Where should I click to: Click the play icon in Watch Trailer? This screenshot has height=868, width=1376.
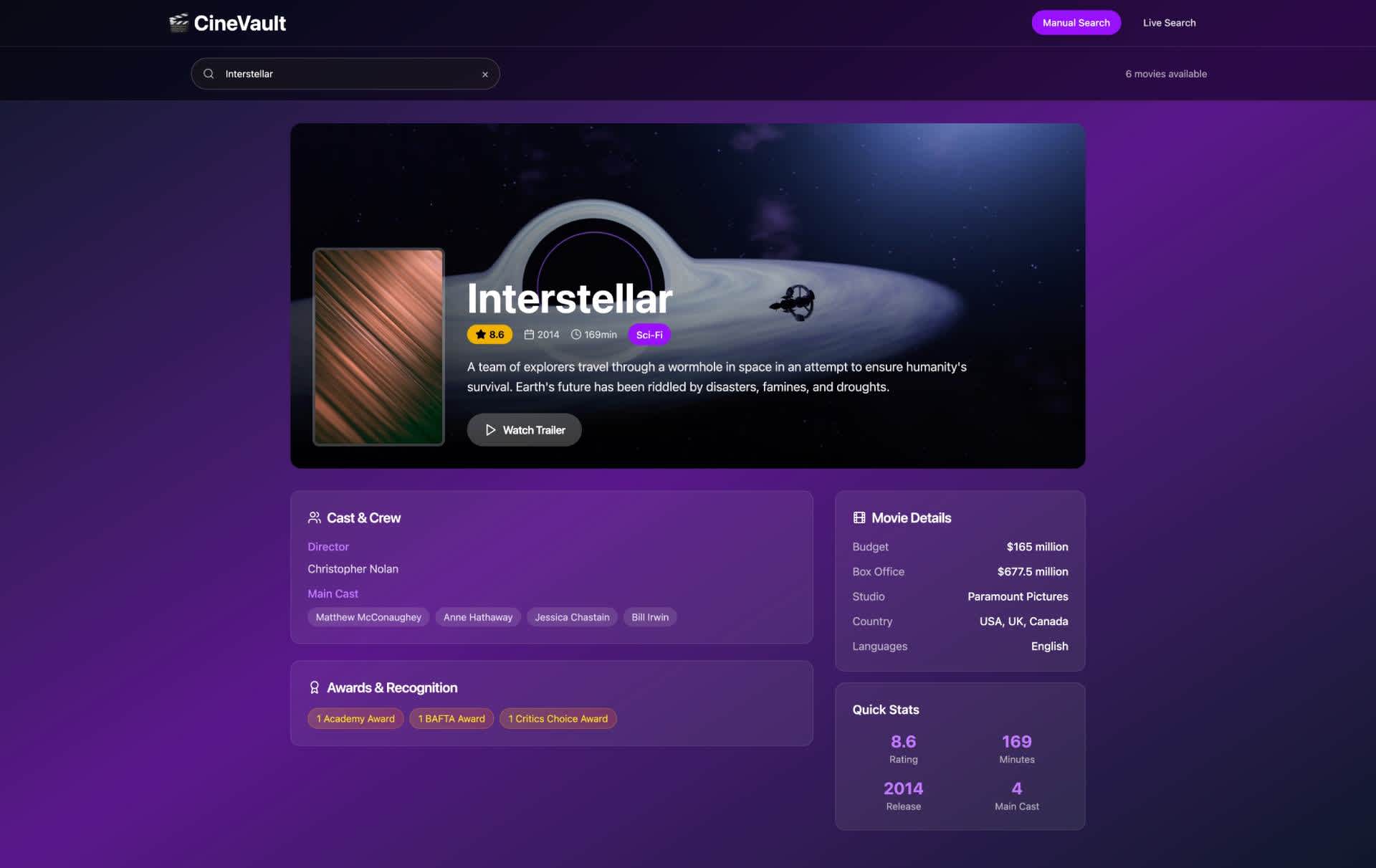[490, 430]
